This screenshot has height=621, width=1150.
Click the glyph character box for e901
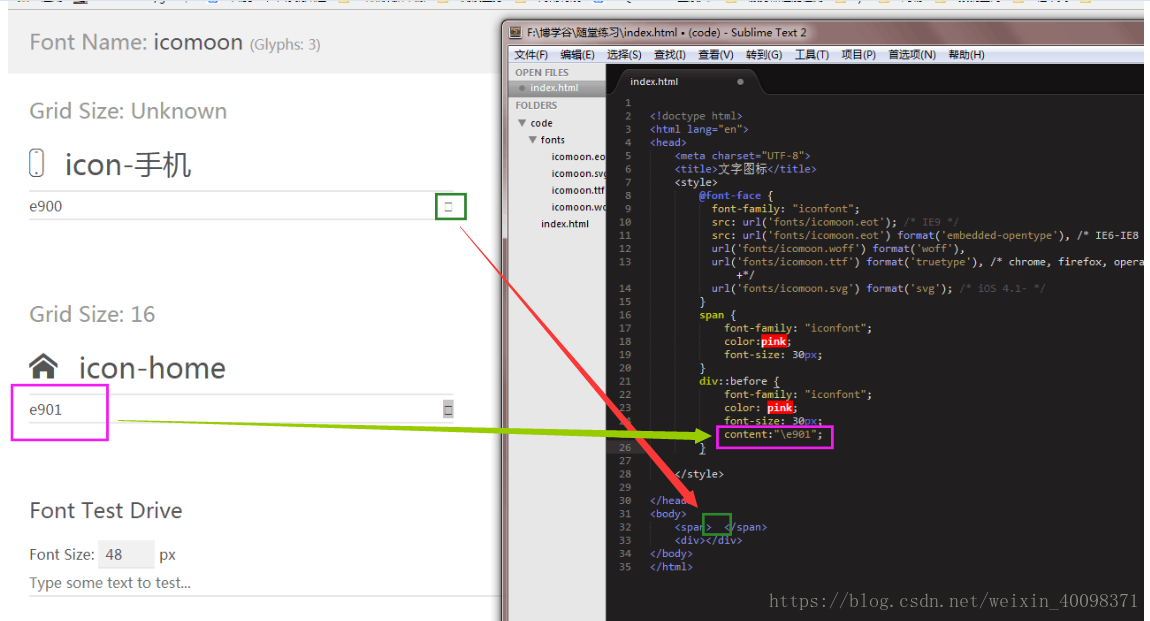tap(448, 409)
